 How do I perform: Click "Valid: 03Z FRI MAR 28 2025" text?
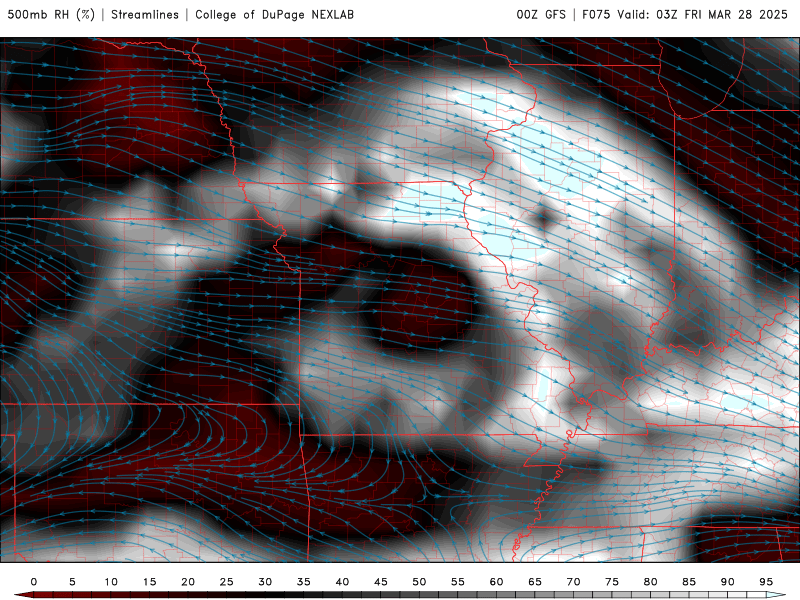pyautogui.click(x=703, y=15)
